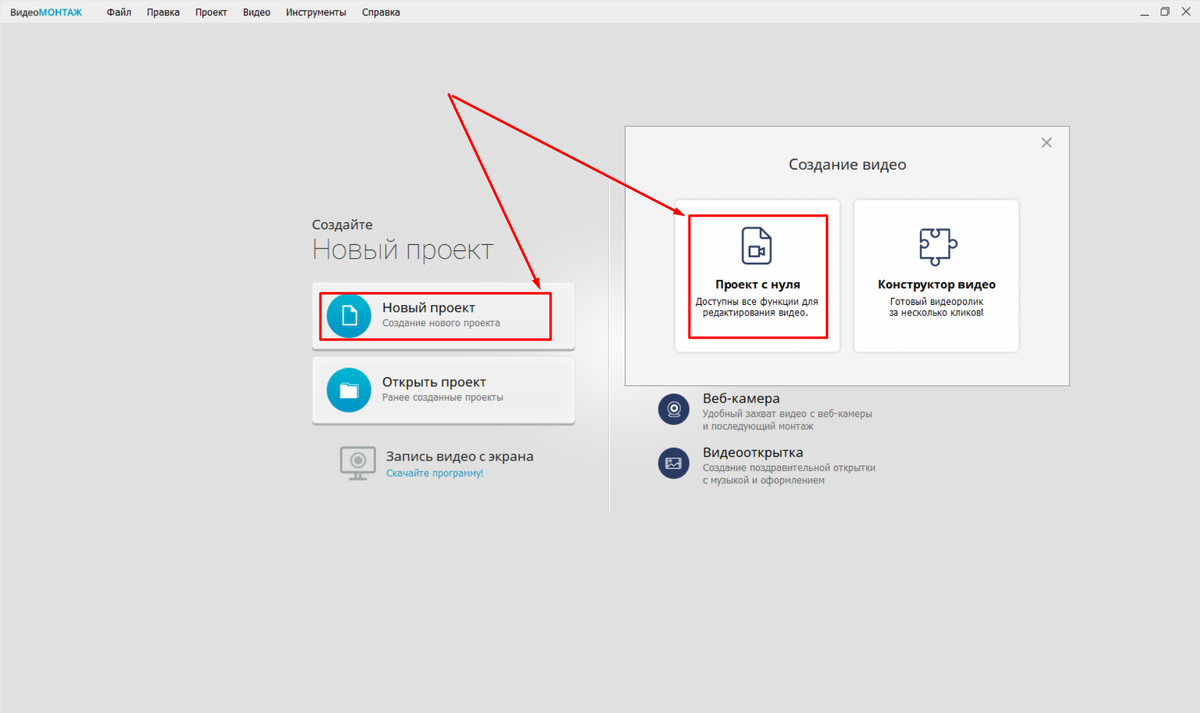Click the Открыть проект button
Viewport: 1200px width, 713px height.
[443, 390]
